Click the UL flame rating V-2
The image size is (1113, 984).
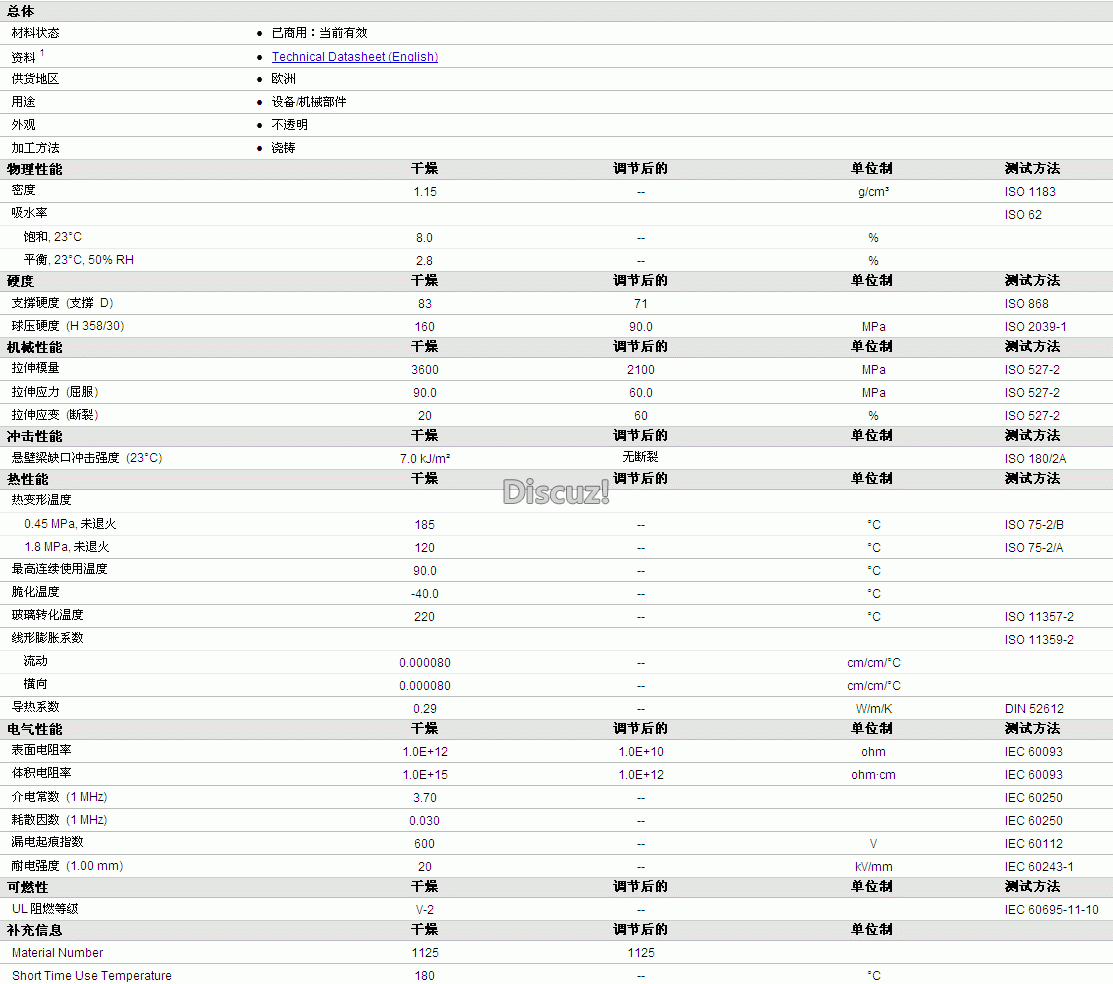424,909
